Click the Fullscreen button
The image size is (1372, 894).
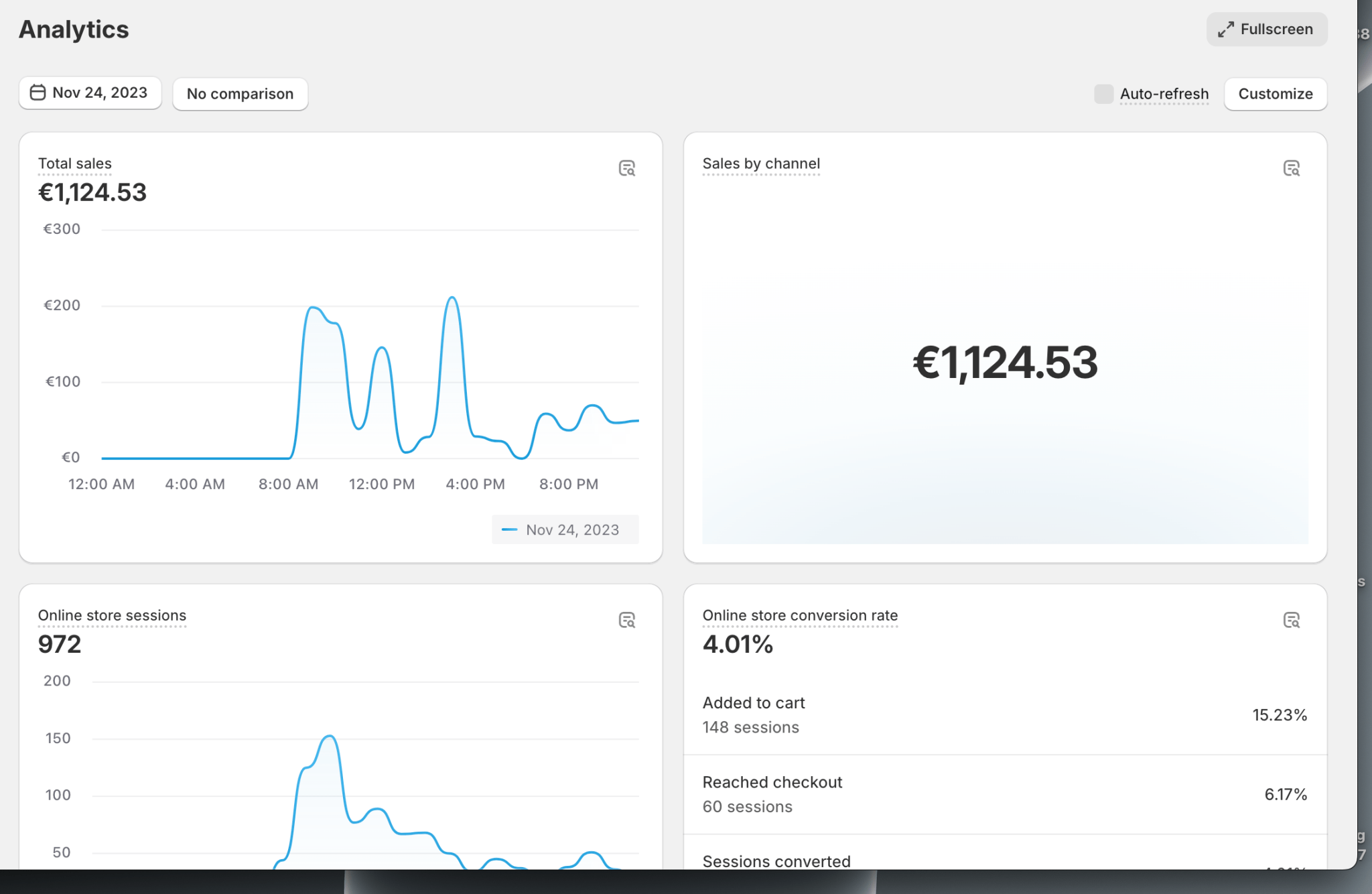(x=1266, y=29)
